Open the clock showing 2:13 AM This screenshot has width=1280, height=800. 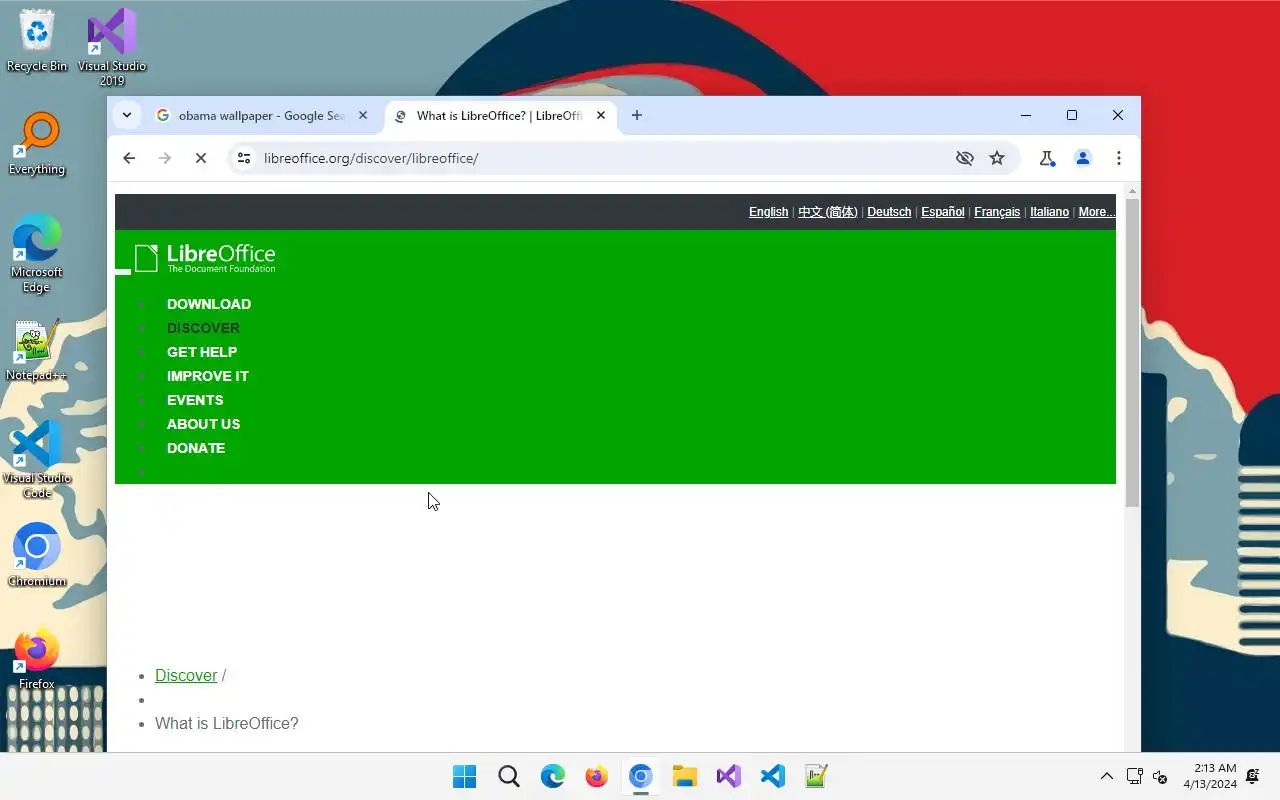(x=1210, y=776)
